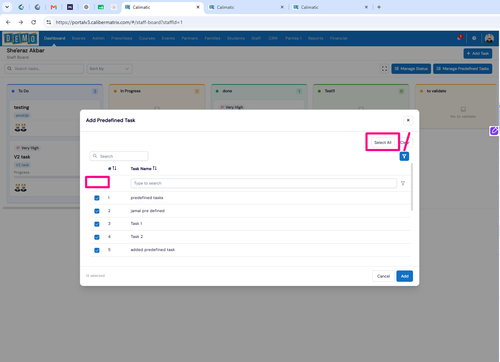Viewport: 500px width, 362px height.
Task: Select the 'added predefined task' name text
Action: [x=152, y=250]
